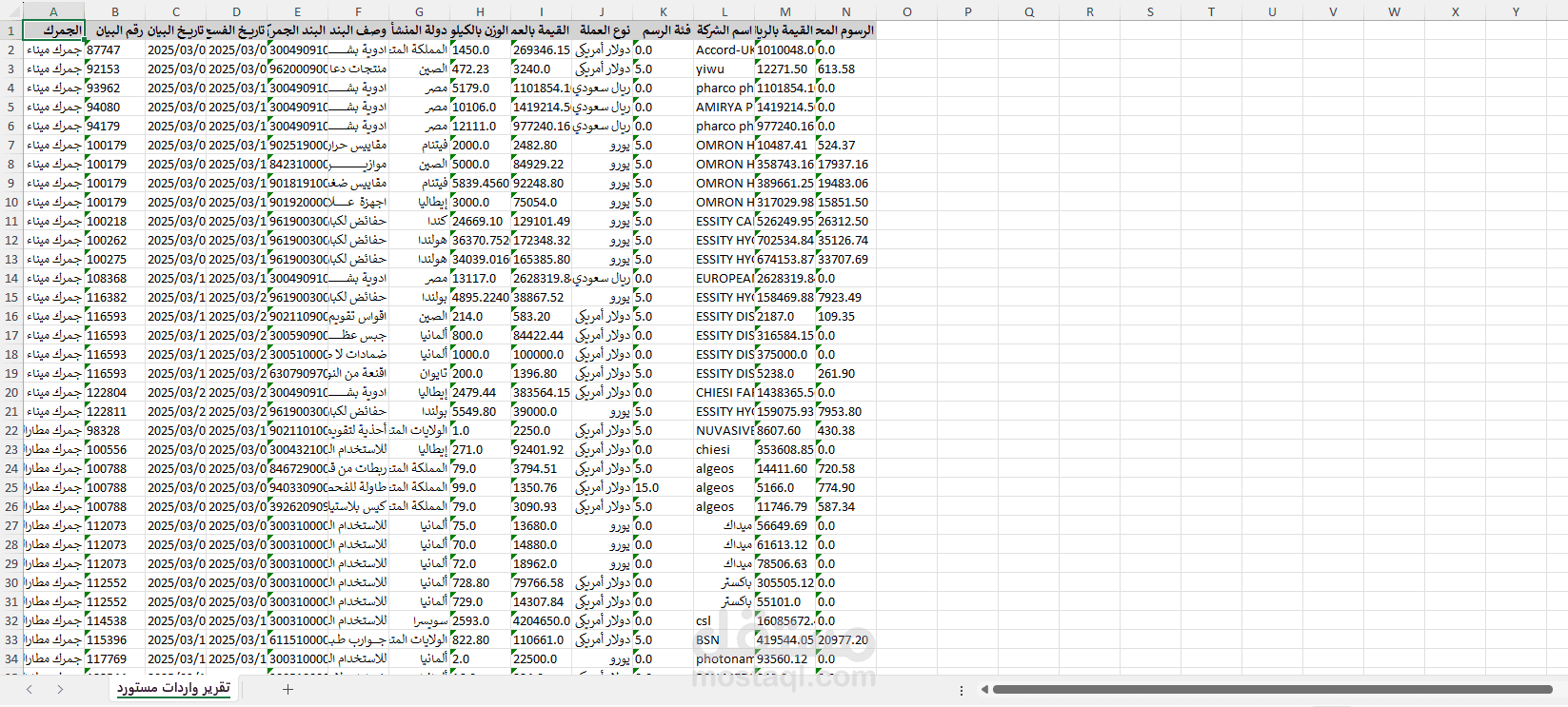The width and height of the screenshot is (1568, 707).
Task: Open the sheet tab تقرير واردات مستورد
Action: (x=173, y=688)
